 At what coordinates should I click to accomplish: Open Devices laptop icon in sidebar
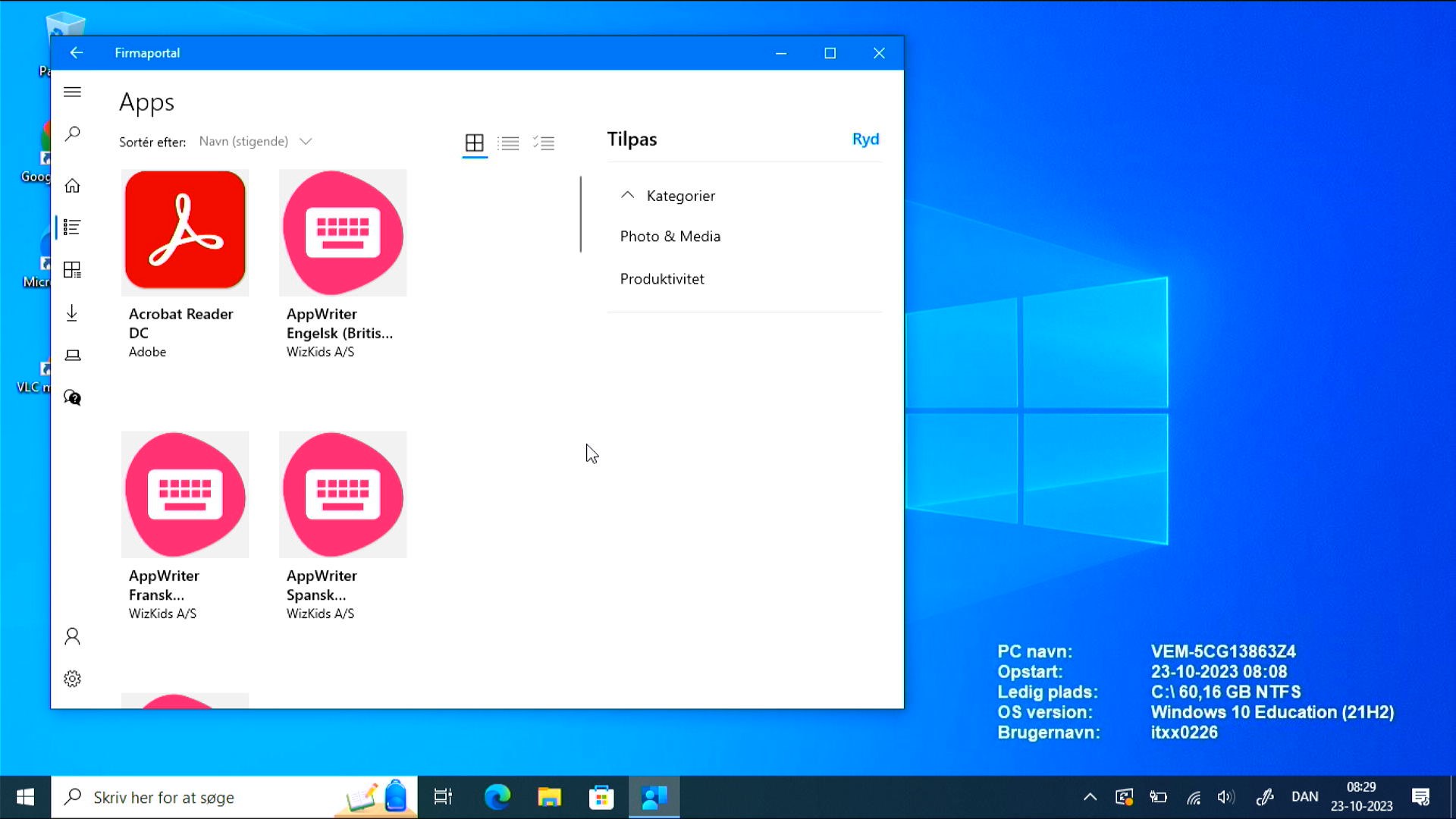point(72,355)
